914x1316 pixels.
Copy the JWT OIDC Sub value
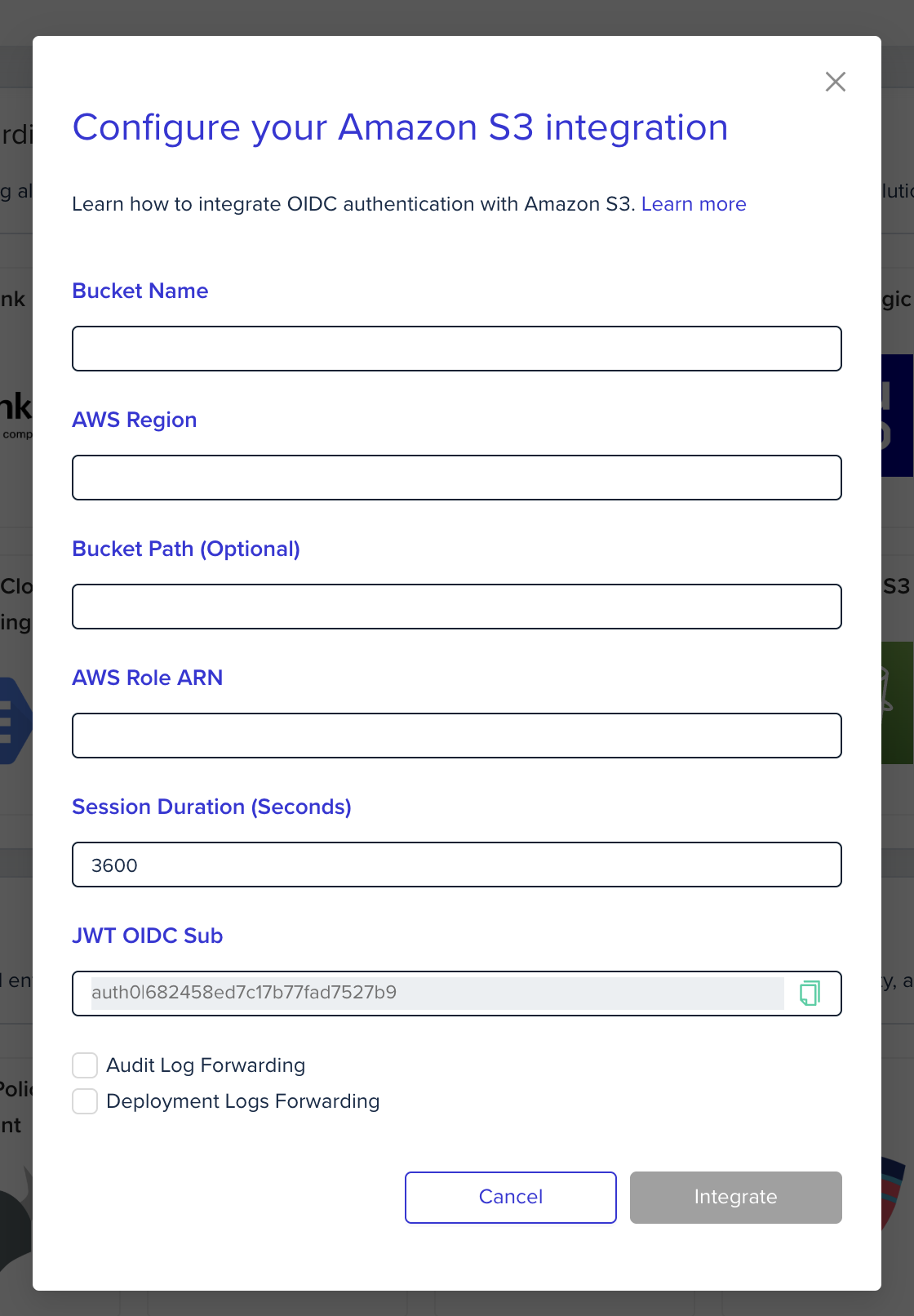point(810,993)
